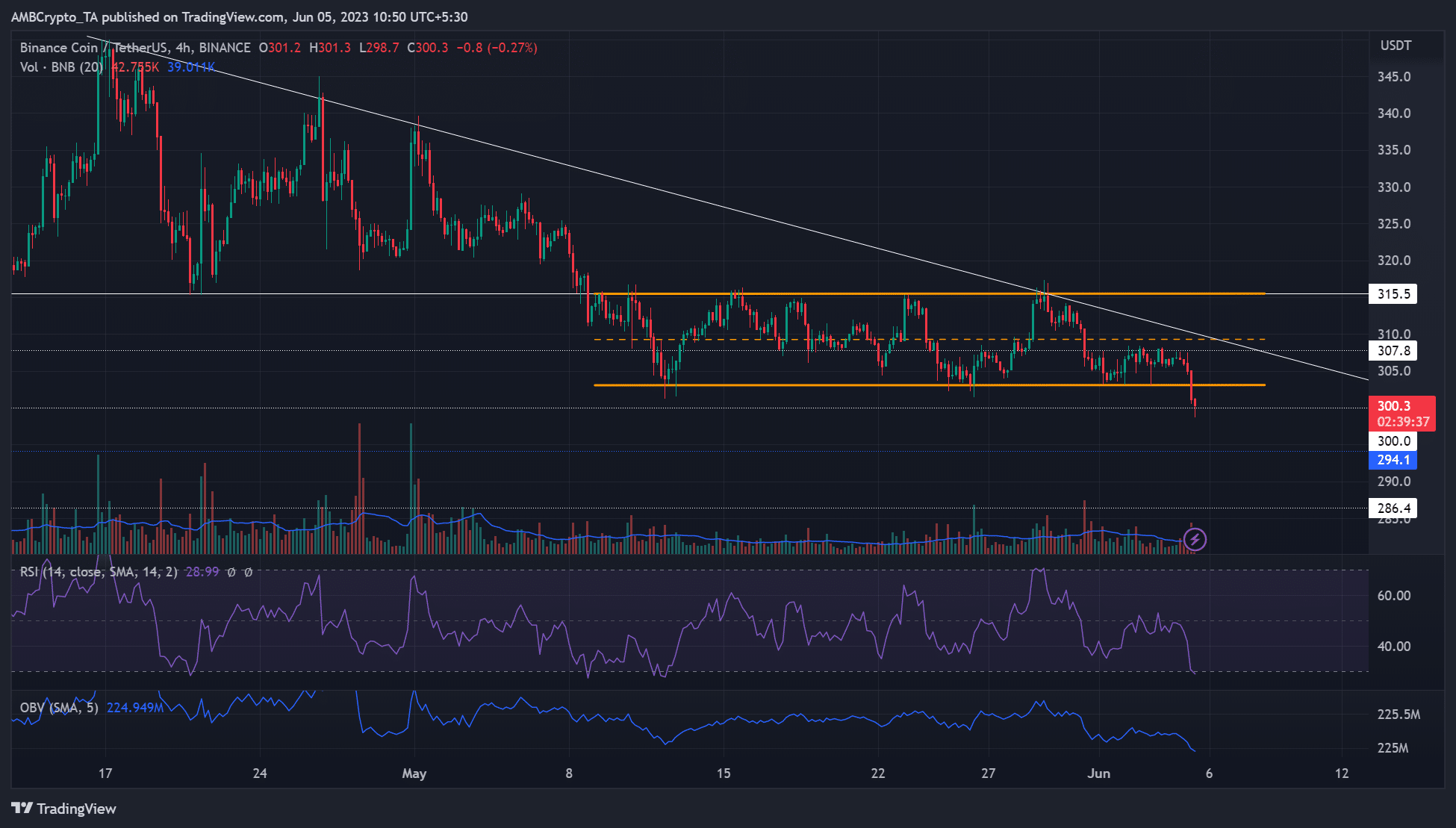Viewport: 1456px width, 828px height.
Task: Click the lightning bolt icon on the volume pane
Action: [x=1195, y=539]
